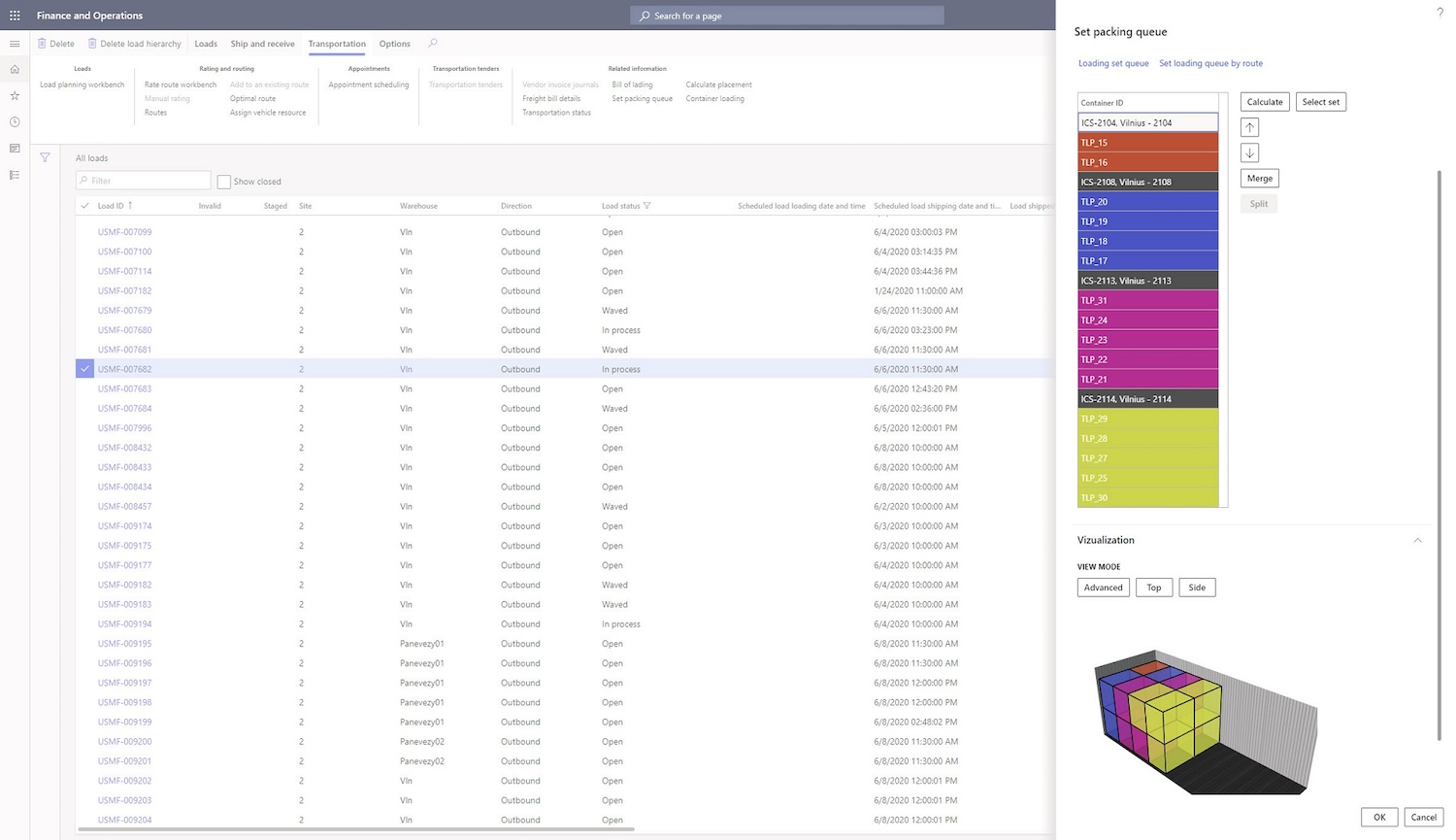Open Workspaces icon in left sidebar
This screenshot has height=840, width=1456.
point(15,149)
